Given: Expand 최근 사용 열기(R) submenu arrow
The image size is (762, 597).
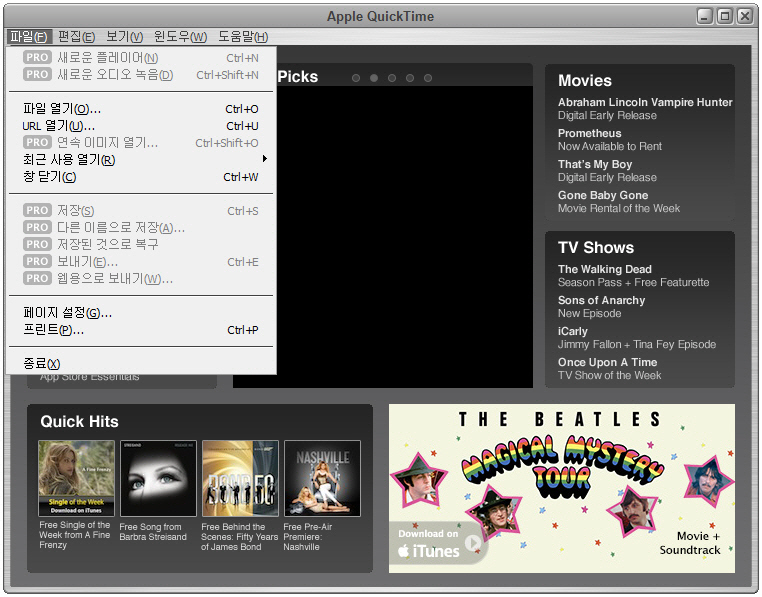Looking at the screenshot, I should point(264,159).
